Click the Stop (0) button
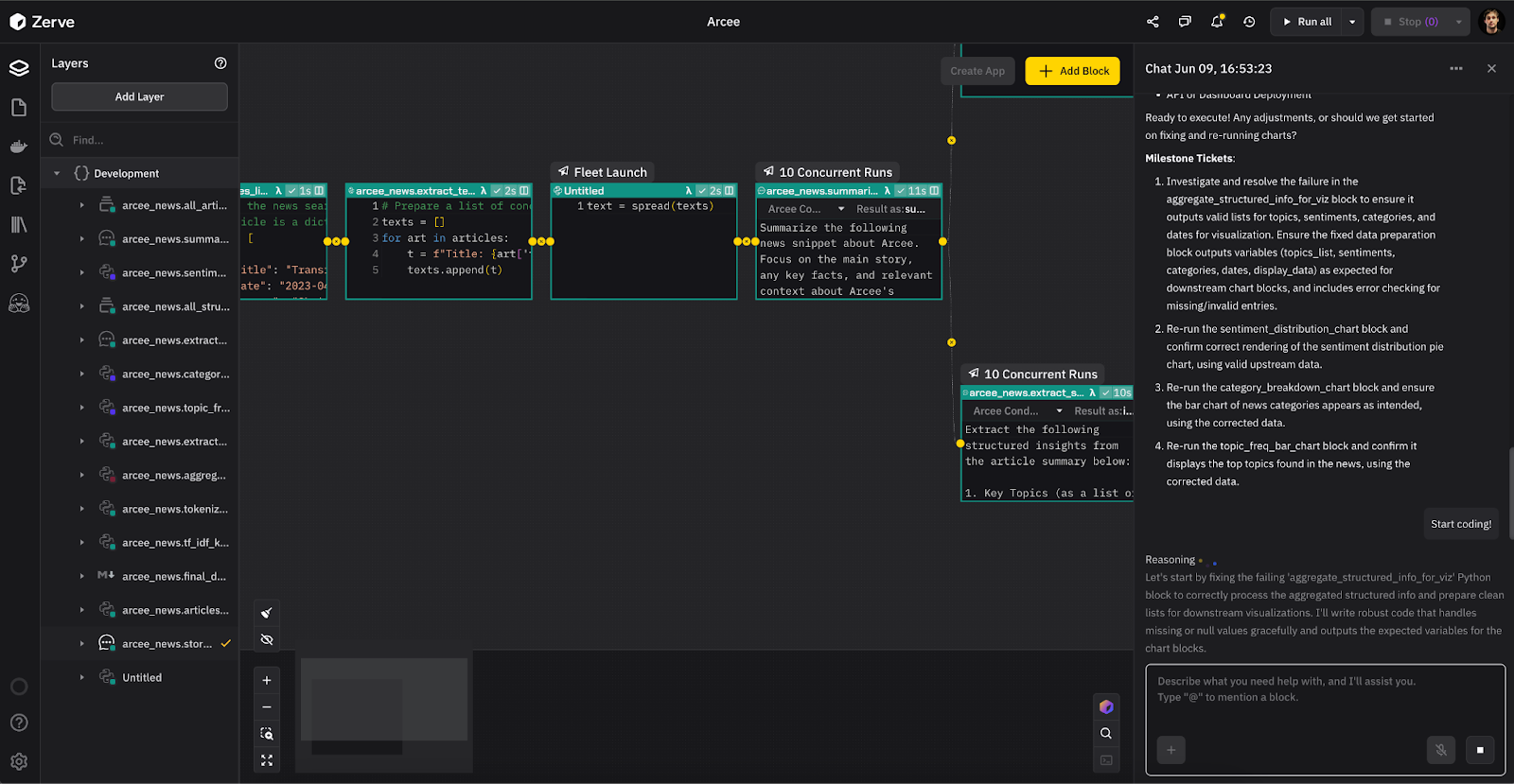 tap(1410, 22)
